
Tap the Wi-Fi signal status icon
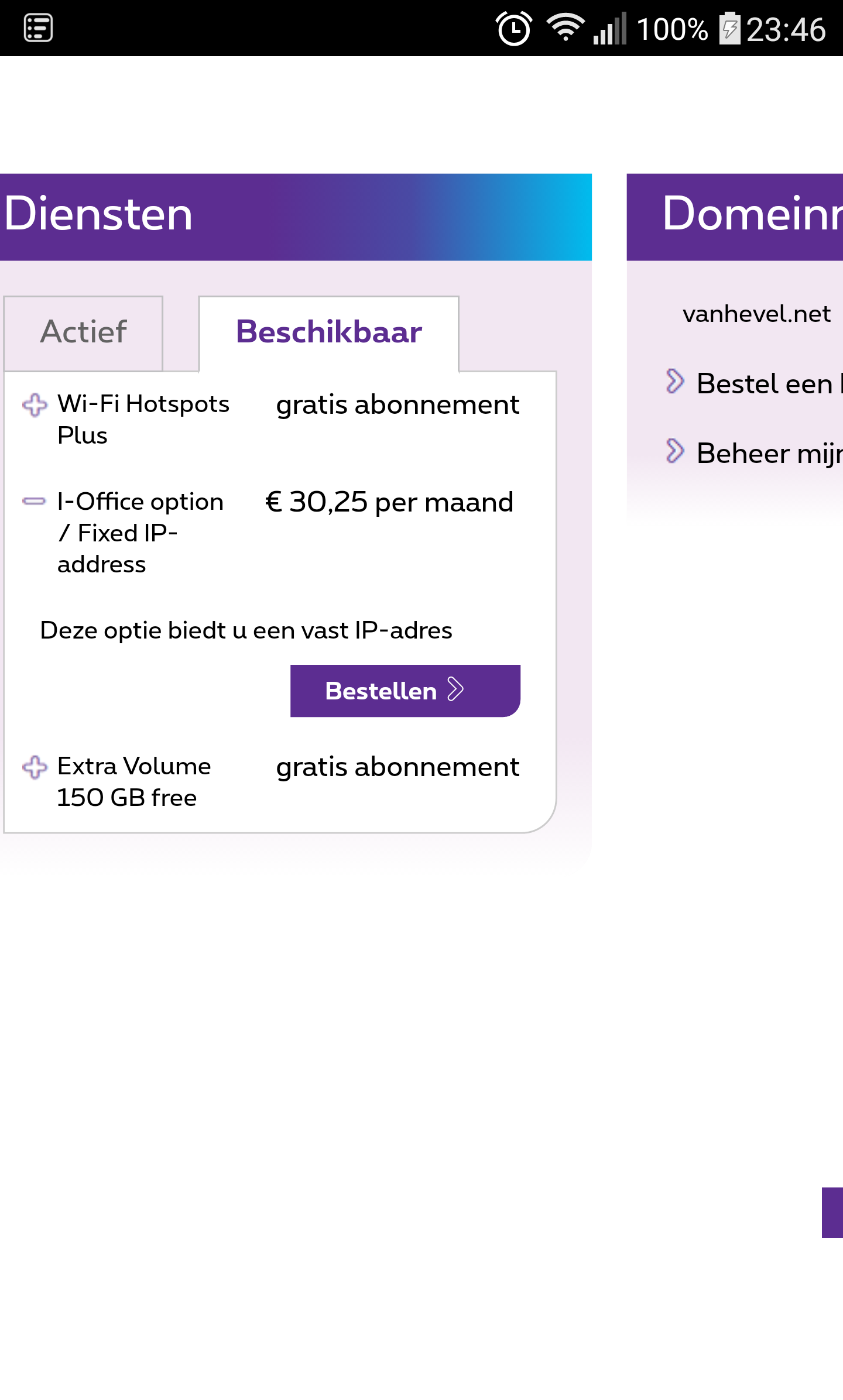coord(565,27)
